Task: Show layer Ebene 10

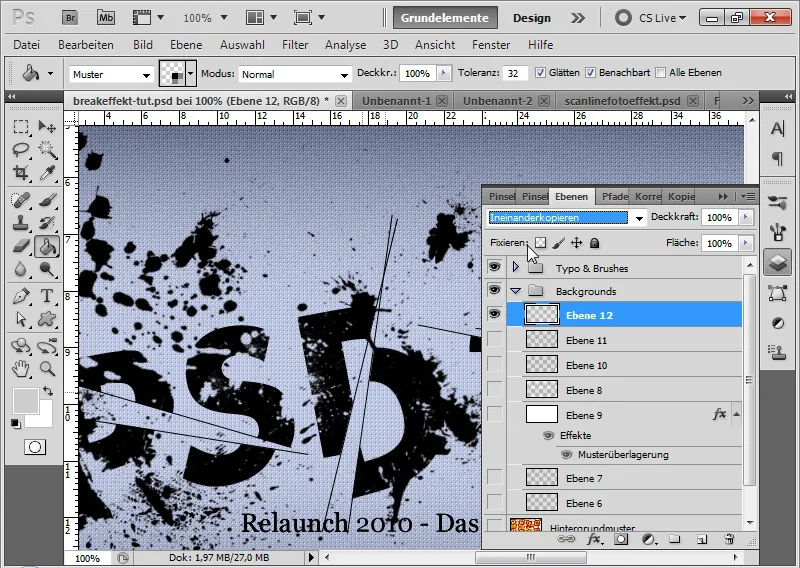Action: point(494,364)
